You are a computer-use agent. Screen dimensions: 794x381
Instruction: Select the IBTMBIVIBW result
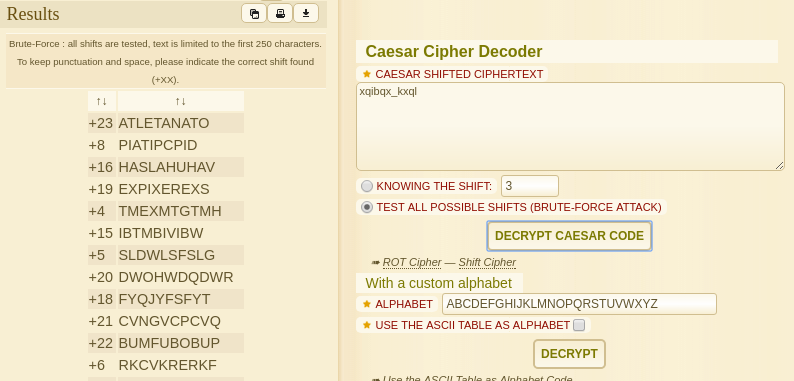point(161,233)
